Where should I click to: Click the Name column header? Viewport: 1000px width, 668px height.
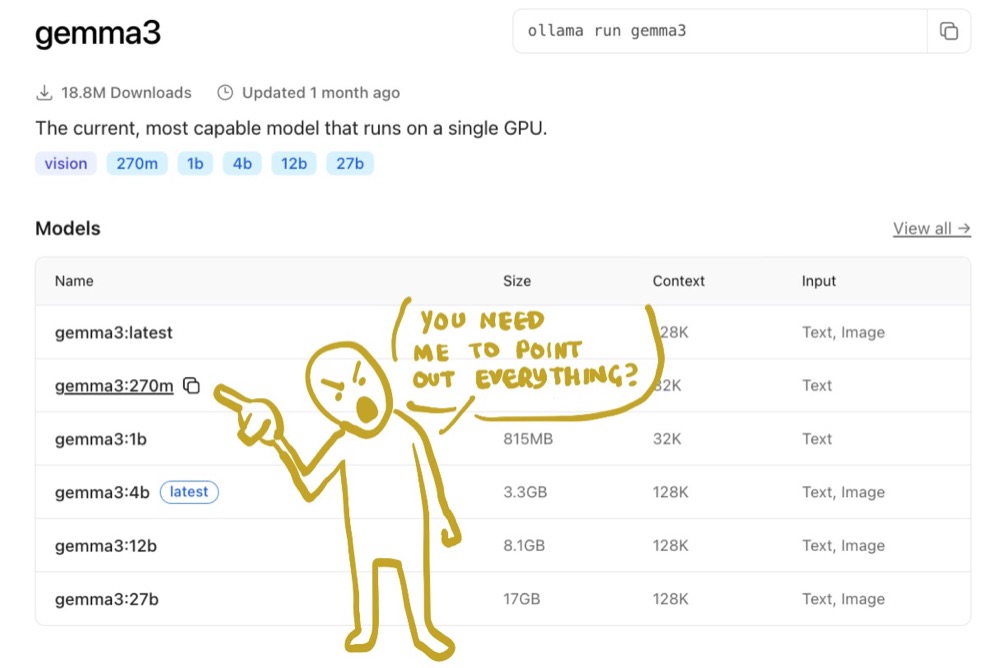[x=73, y=281]
